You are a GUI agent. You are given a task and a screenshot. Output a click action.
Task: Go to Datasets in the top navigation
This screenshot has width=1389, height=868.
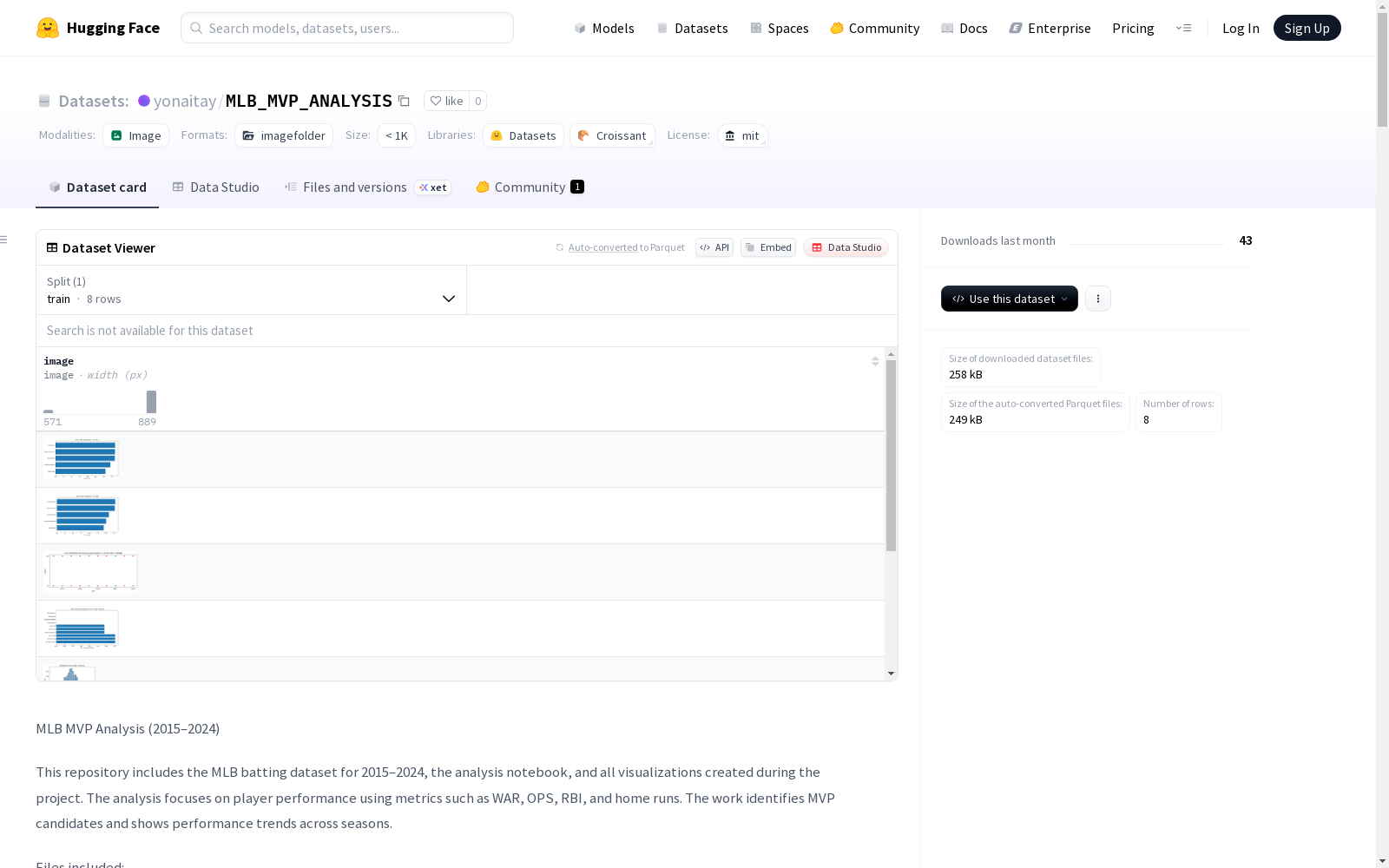pyautogui.click(x=692, y=28)
